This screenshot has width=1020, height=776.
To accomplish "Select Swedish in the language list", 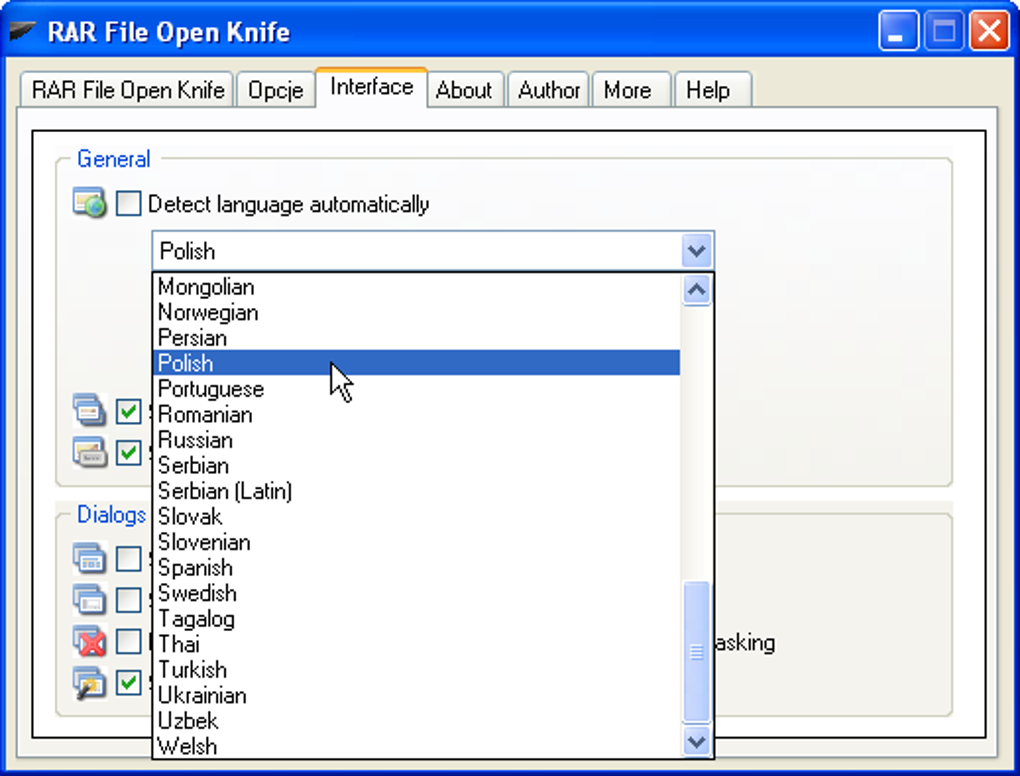I will click(x=416, y=593).
